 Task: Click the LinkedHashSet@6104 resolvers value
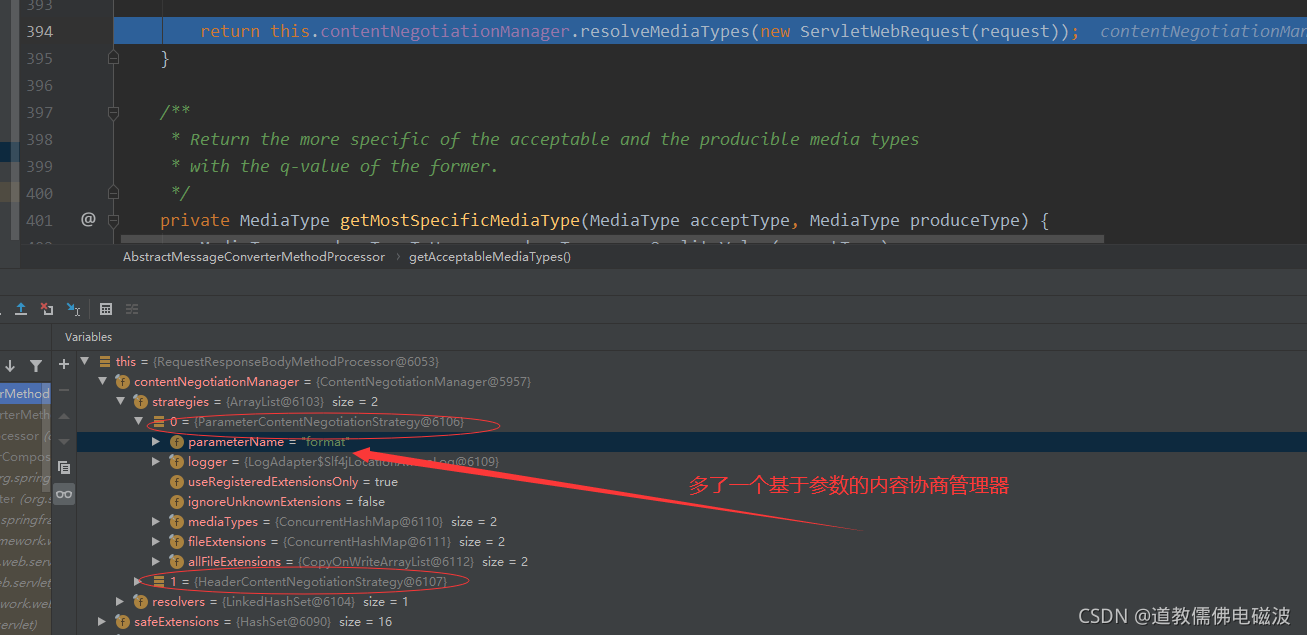point(287,601)
